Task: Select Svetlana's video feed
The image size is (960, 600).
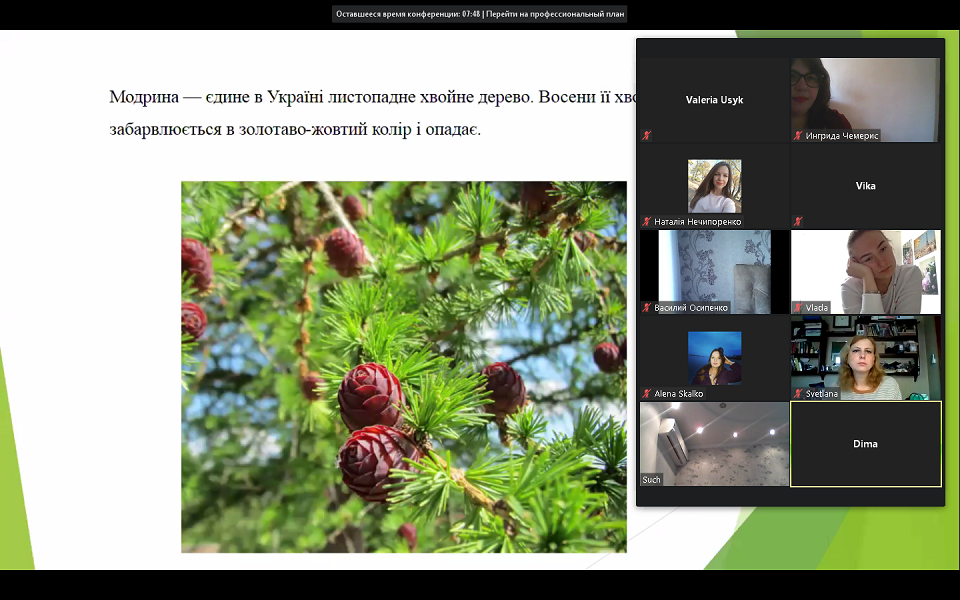Action: pyautogui.click(x=866, y=358)
